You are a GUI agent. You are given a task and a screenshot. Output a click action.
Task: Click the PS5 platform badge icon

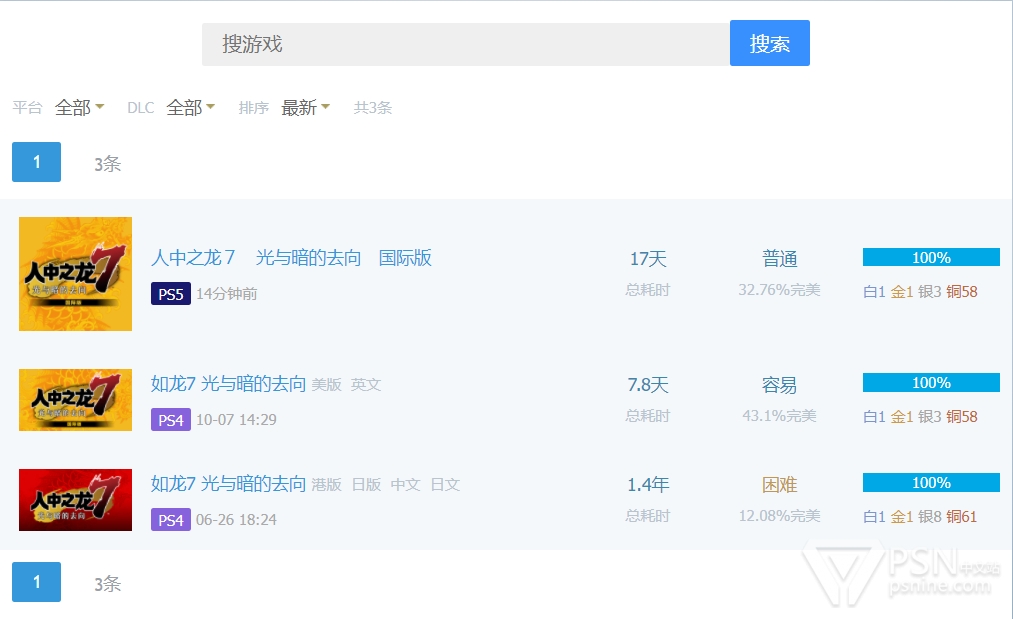(170, 294)
